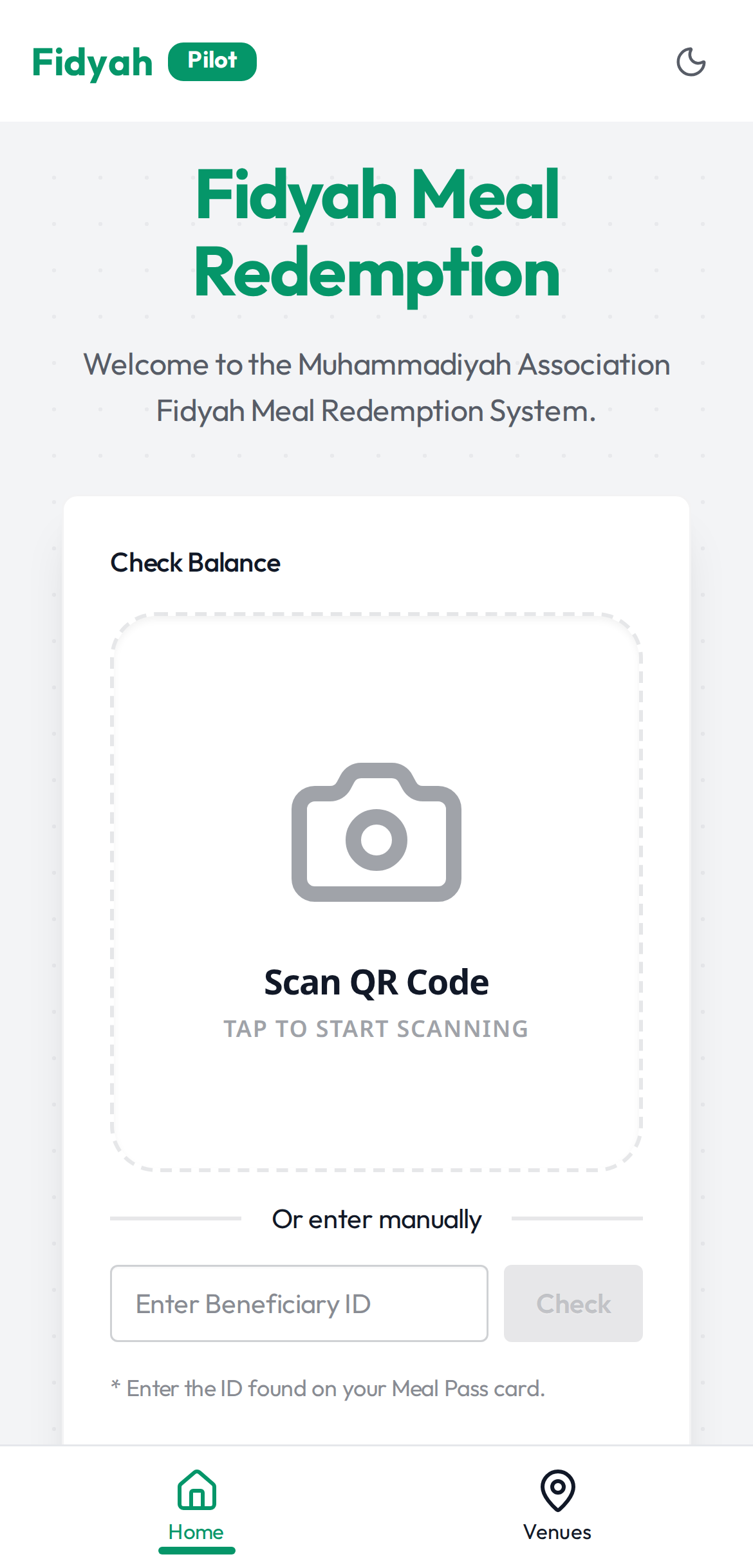
Task: Click the Check Balance heading
Action: [x=194, y=562]
